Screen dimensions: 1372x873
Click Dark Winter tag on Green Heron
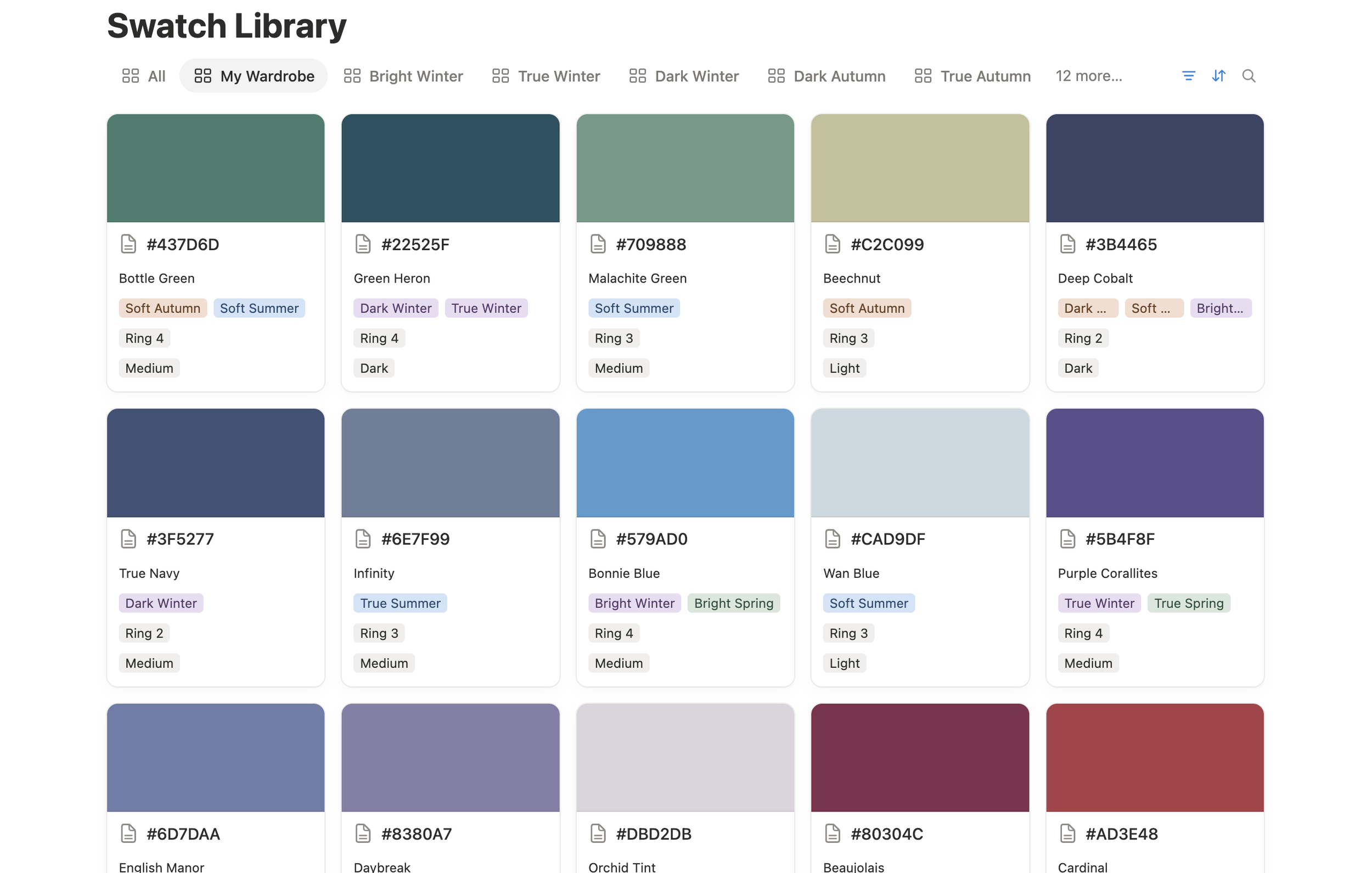[396, 308]
